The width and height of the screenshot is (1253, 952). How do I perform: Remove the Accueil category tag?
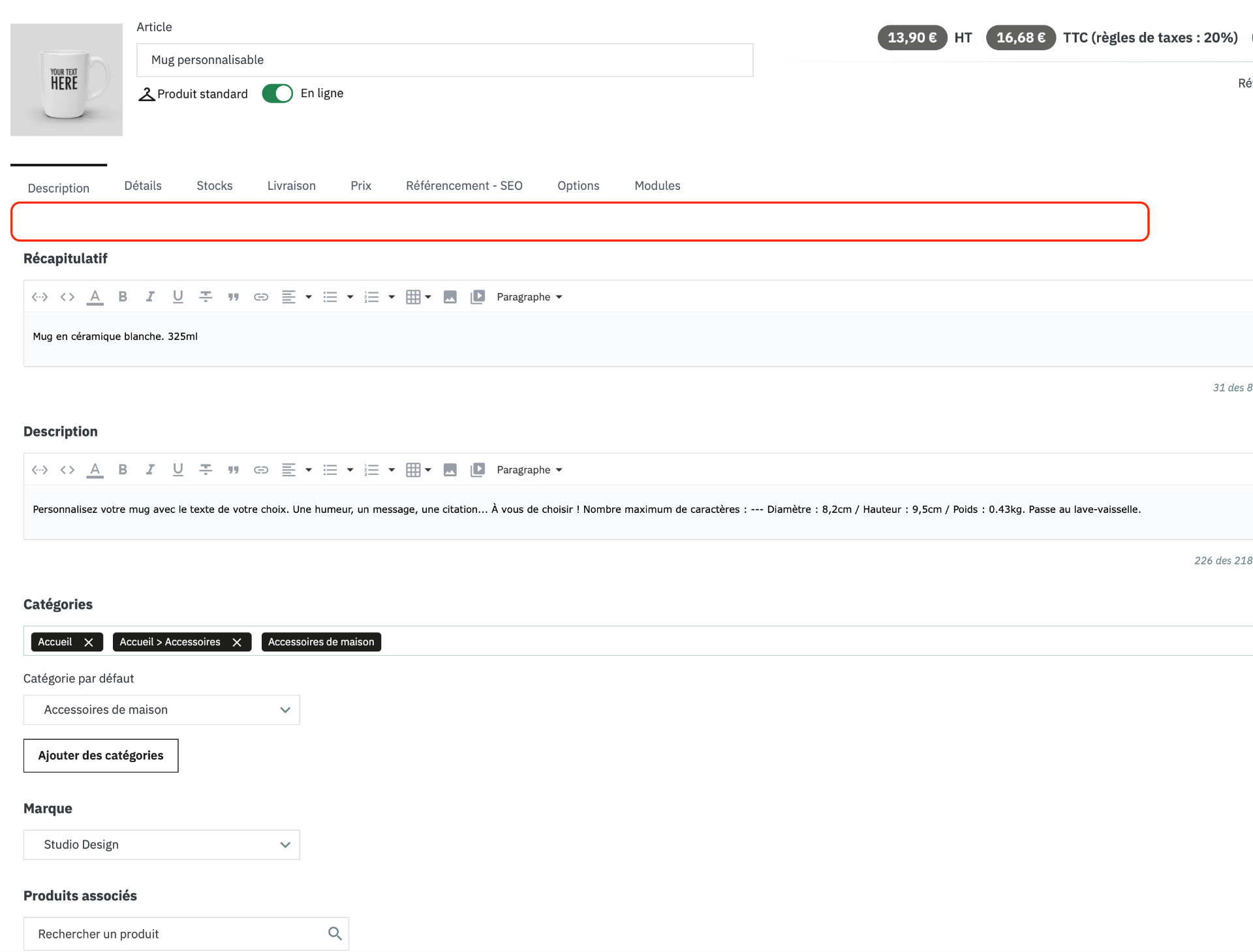[89, 642]
